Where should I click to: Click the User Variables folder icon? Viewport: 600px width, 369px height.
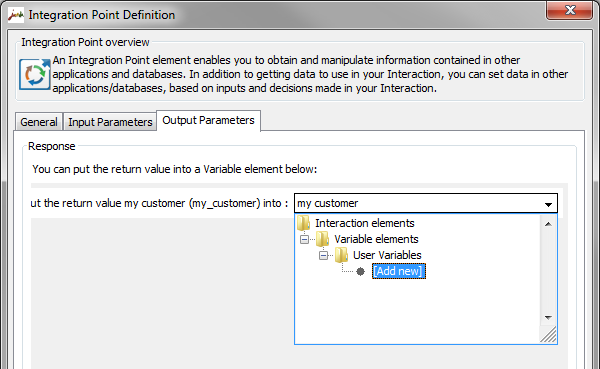point(342,255)
